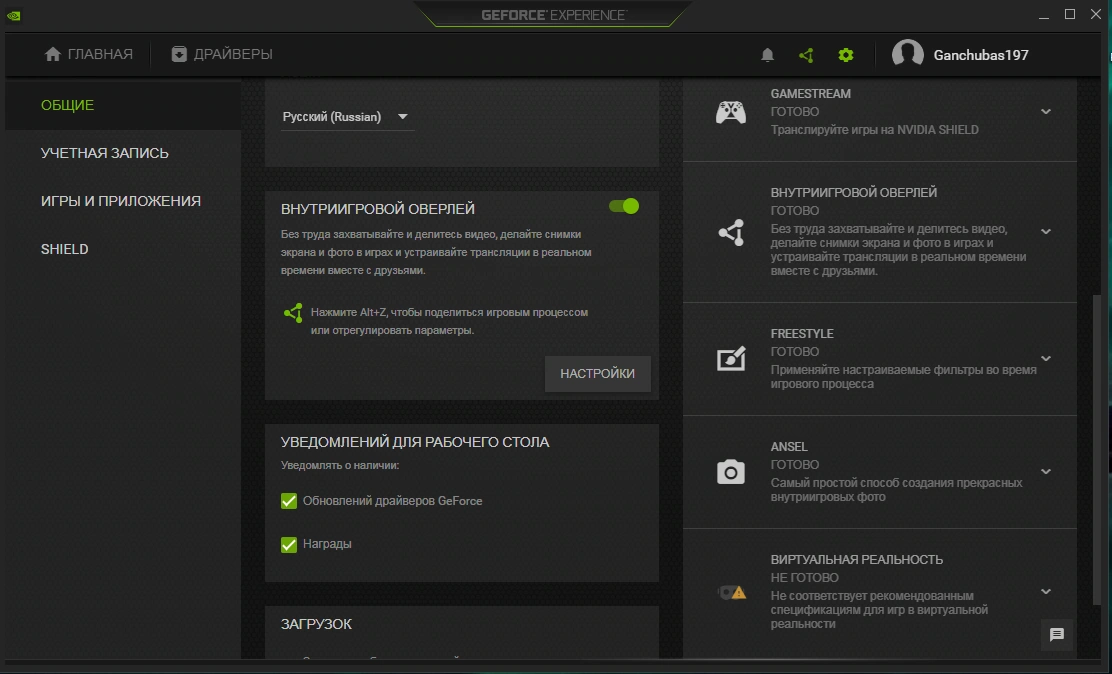Click the NVIDIA logo in title bar

point(13,15)
